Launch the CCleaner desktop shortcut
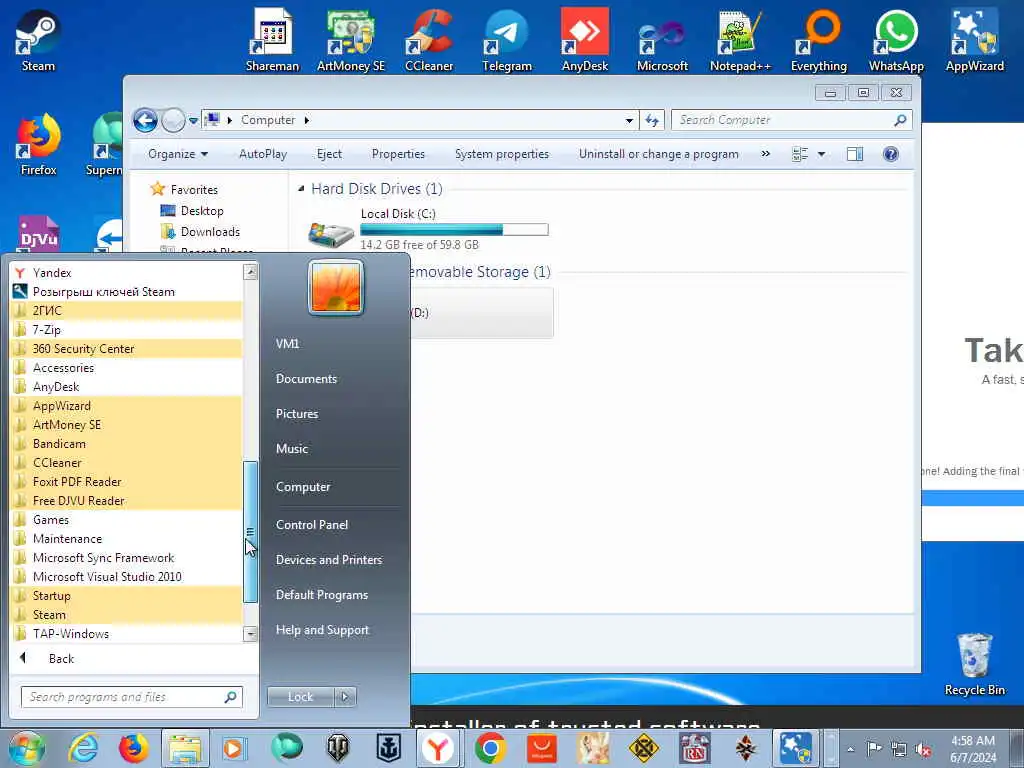 tap(429, 39)
